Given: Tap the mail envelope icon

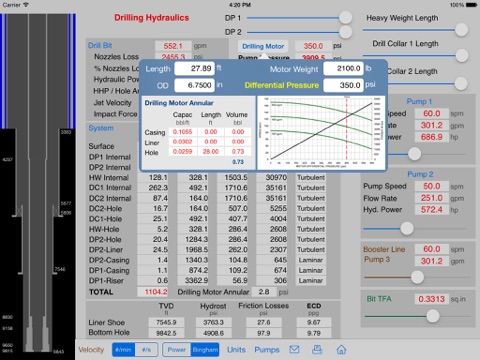Looking at the screenshot, I should click(294, 349).
